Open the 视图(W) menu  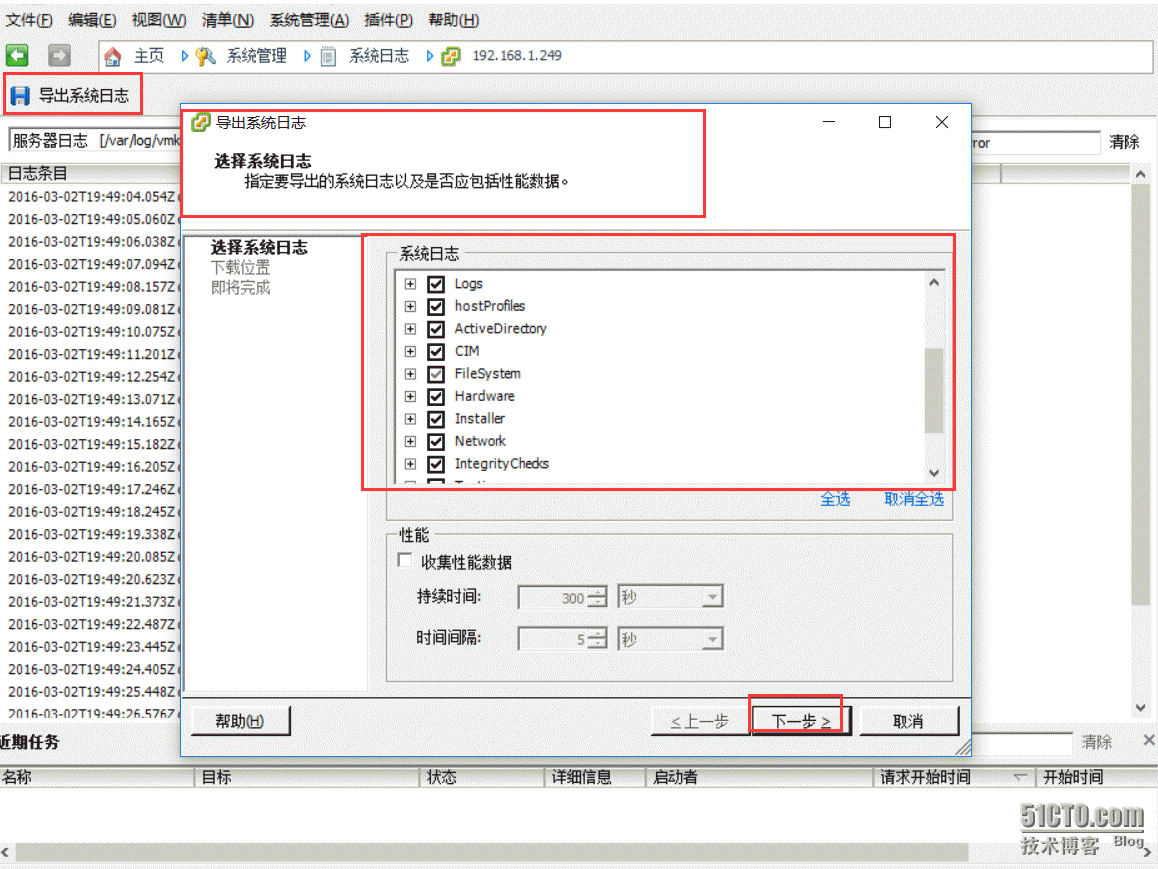(159, 20)
